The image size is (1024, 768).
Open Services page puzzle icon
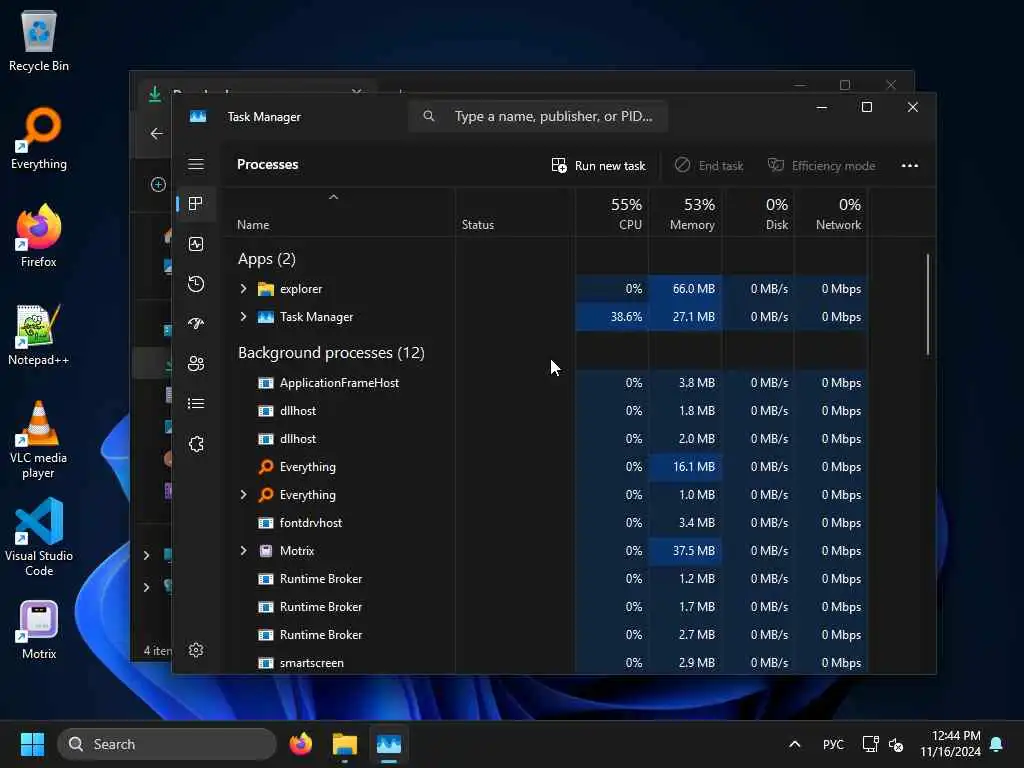(196, 444)
